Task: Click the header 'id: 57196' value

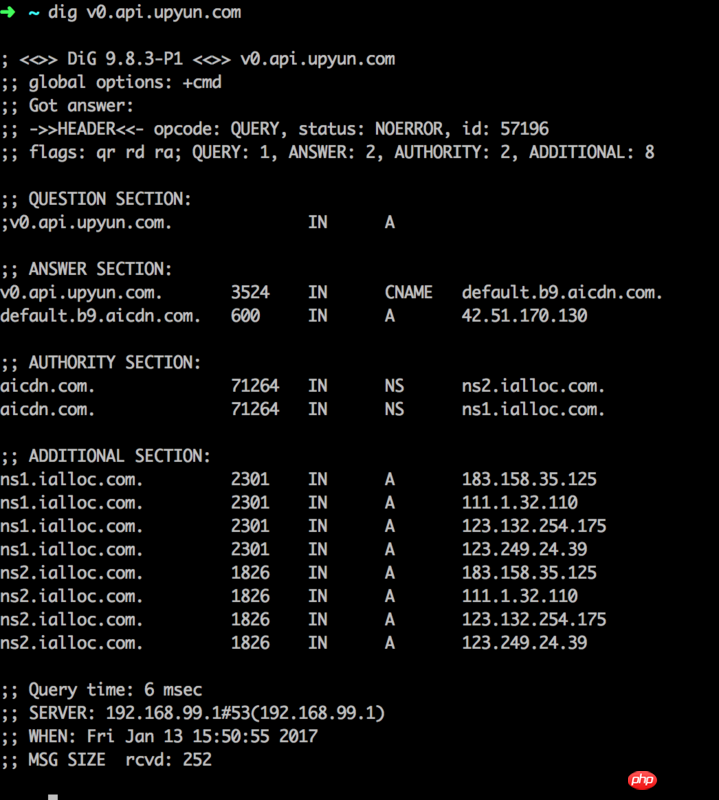Action: [x=505, y=129]
